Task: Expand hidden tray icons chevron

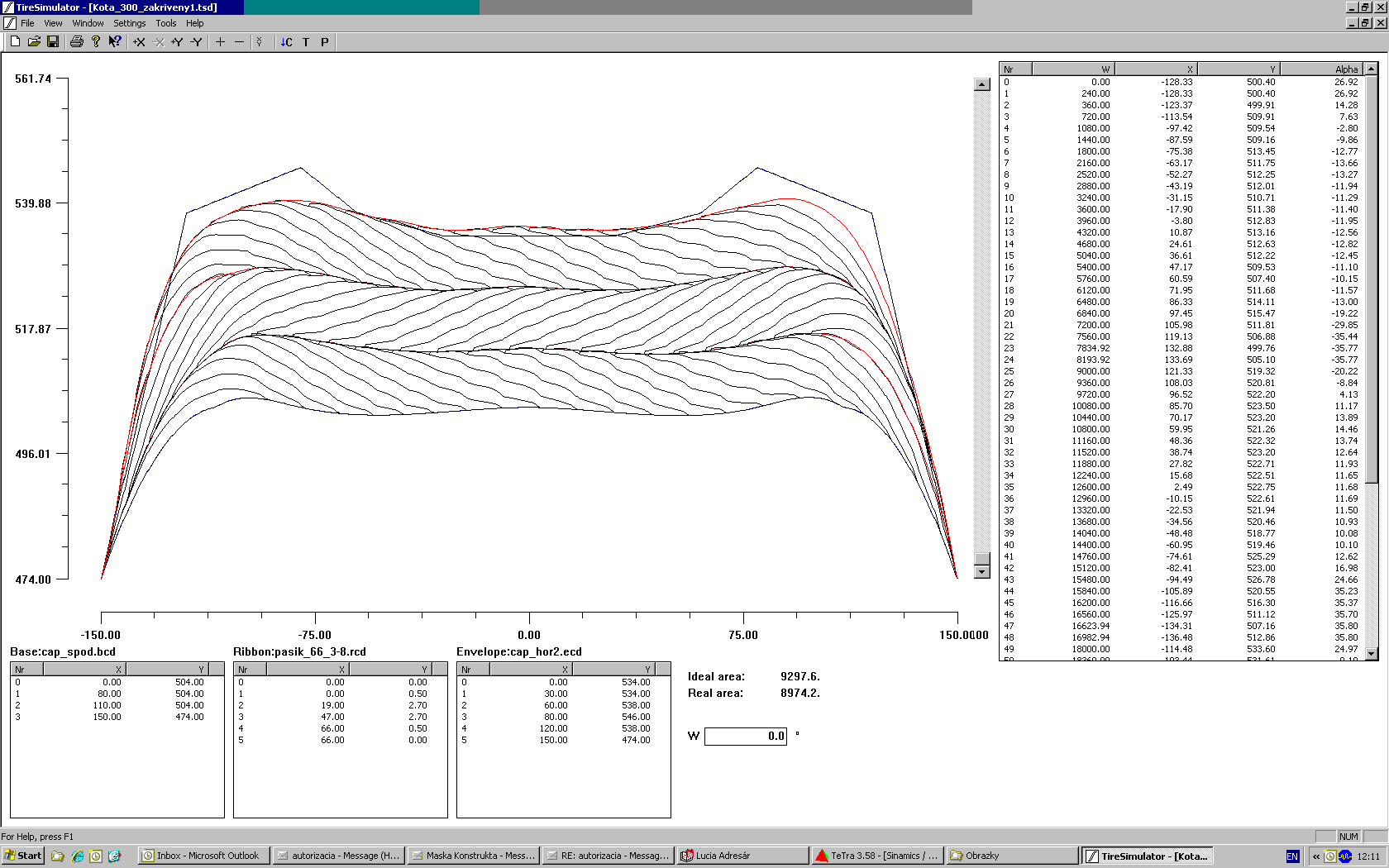Action: (1316, 856)
